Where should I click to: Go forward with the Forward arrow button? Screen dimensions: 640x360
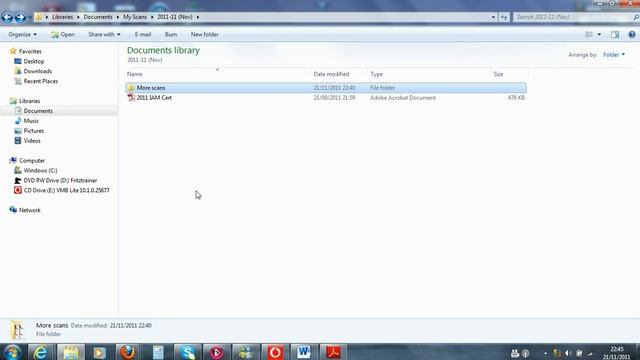[20, 17]
